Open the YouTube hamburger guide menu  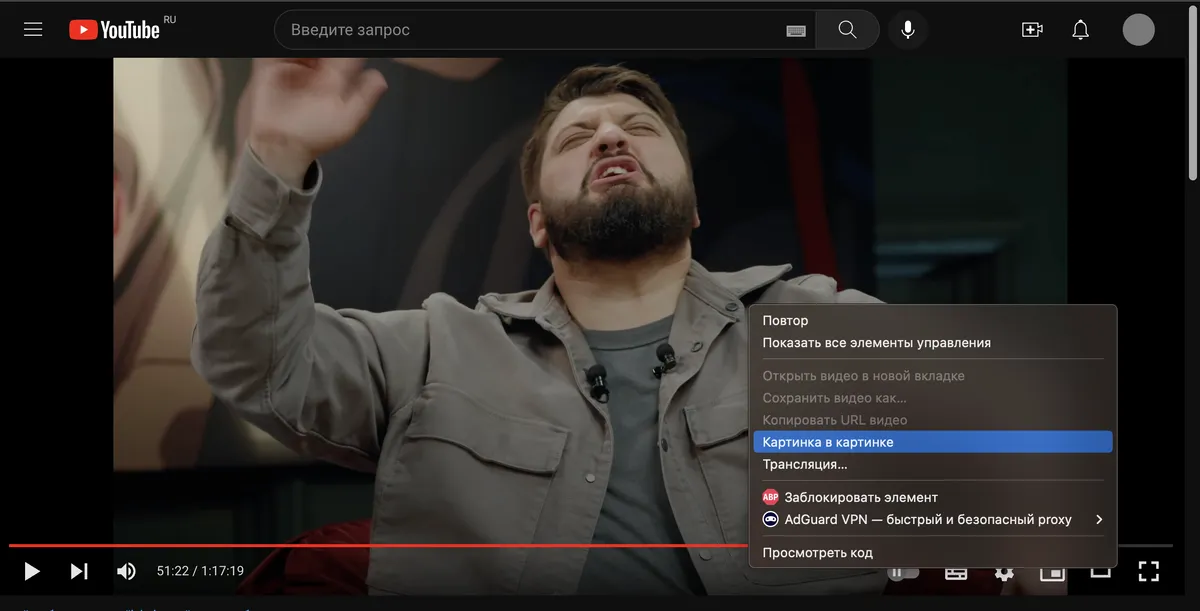tap(33, 30)
